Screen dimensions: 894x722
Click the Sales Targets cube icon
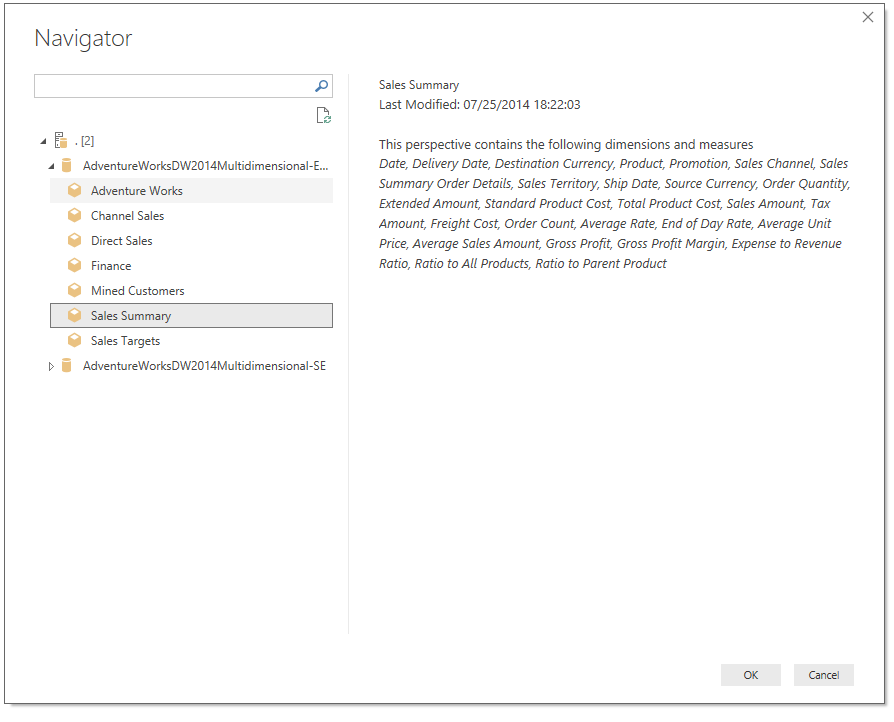74,340
